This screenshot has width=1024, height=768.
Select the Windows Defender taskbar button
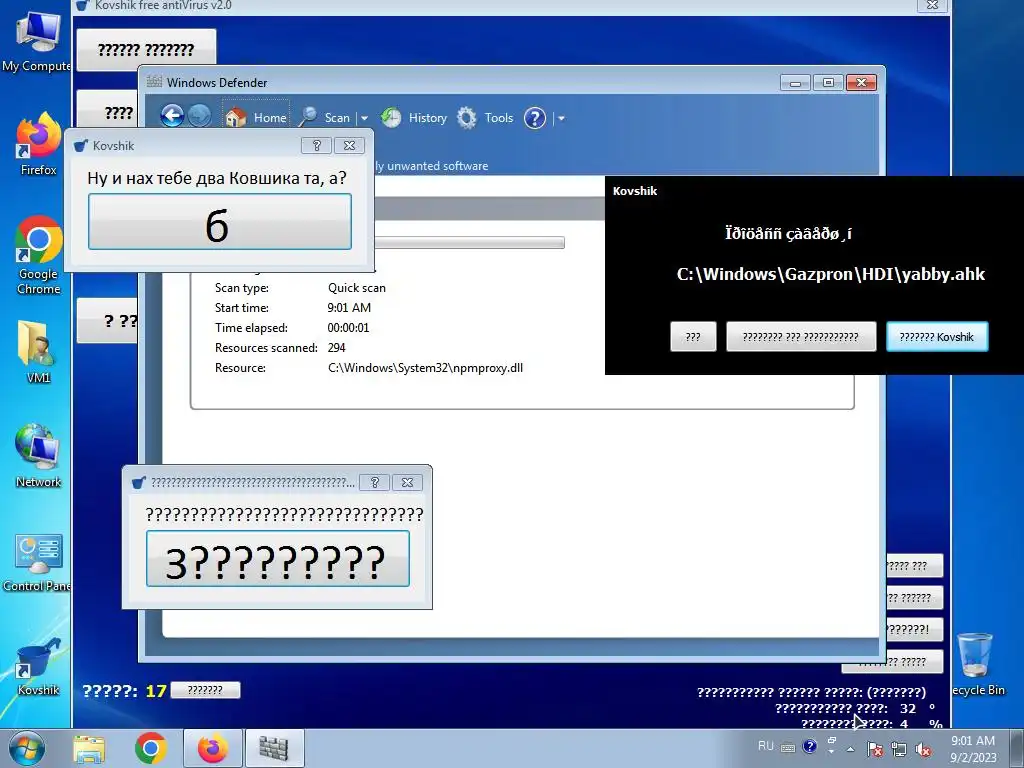point(274,748)
